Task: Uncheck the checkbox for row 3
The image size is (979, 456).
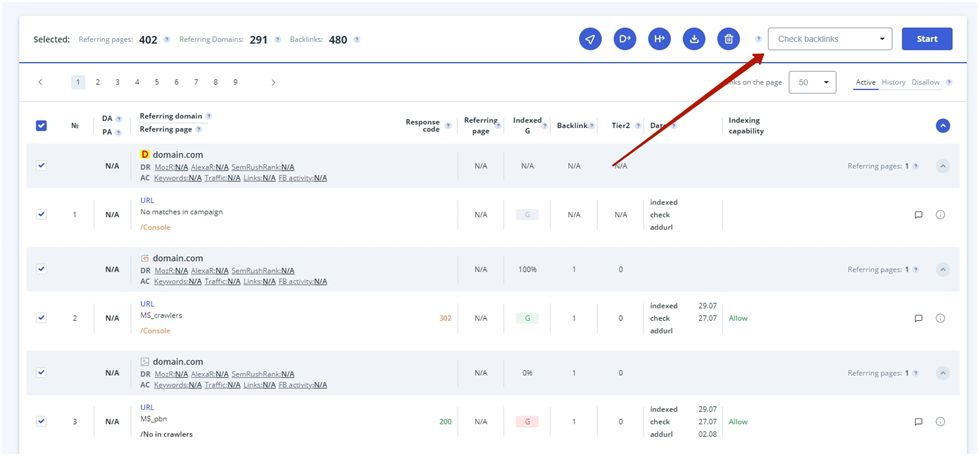Action: coord(41,422)
